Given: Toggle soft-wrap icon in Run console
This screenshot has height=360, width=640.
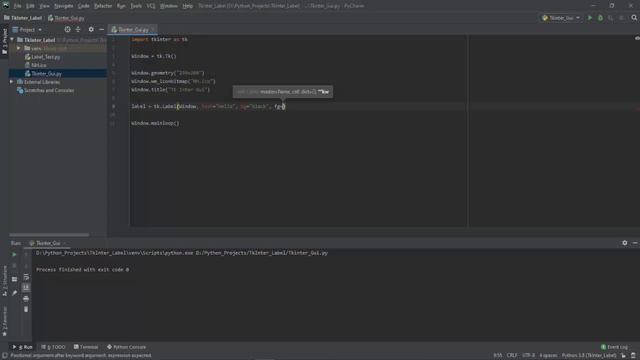Looking at the screenshot, I should tap(26, 278).
